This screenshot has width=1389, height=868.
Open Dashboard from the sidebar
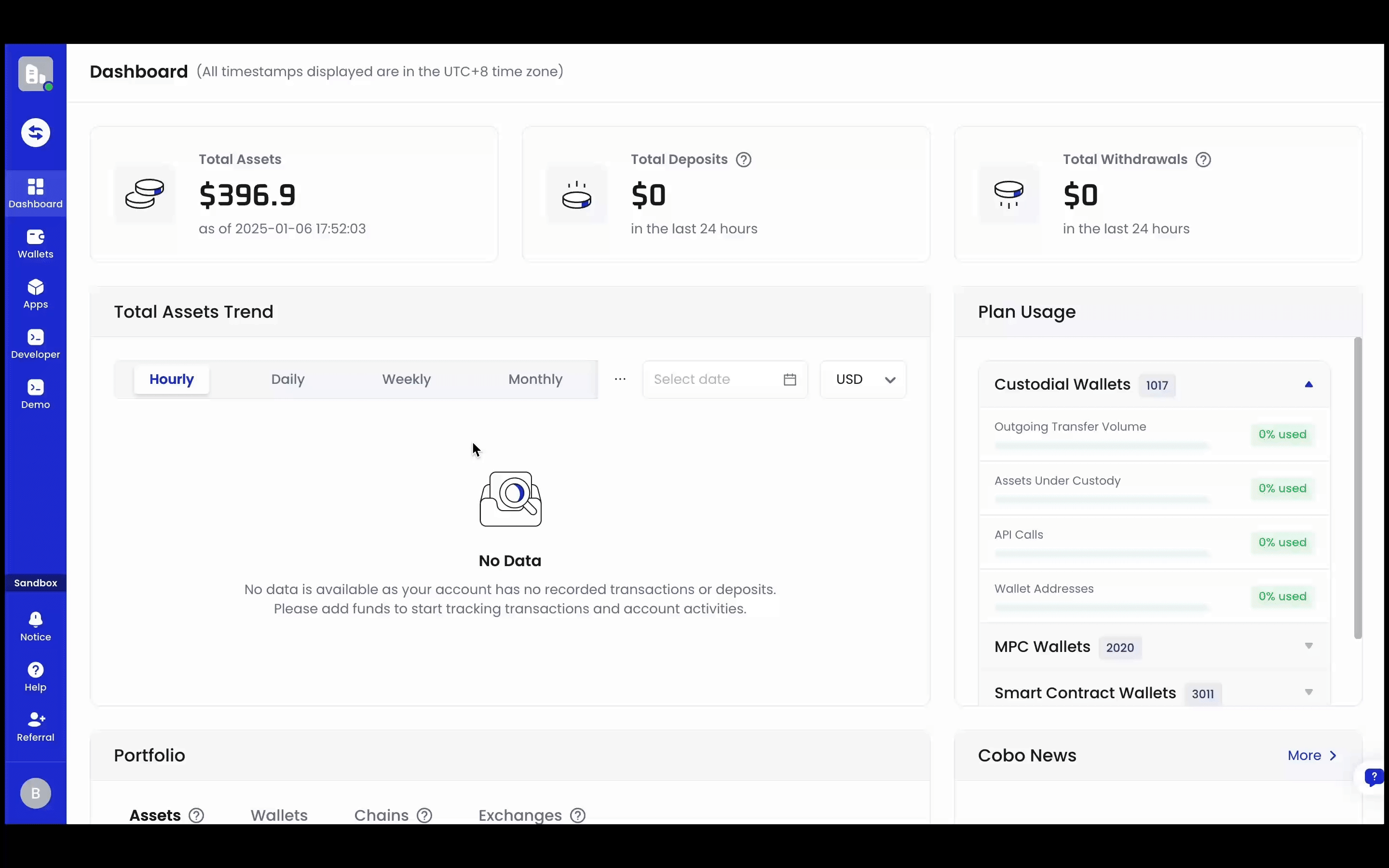[36, 193]
